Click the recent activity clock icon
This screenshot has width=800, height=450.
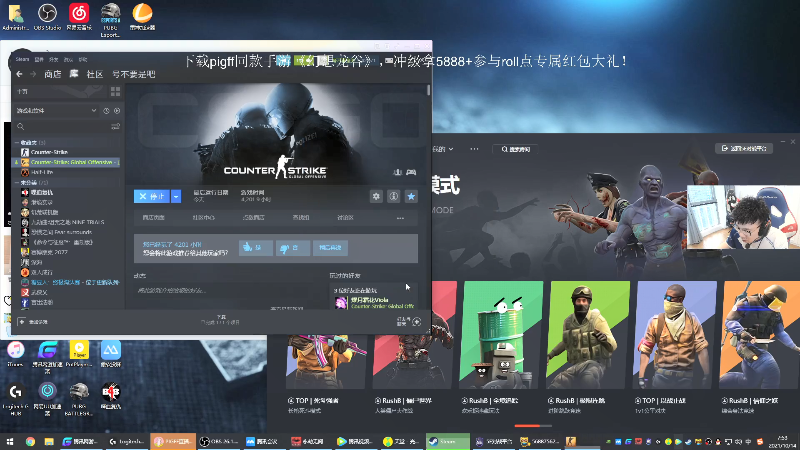(106, 111)
